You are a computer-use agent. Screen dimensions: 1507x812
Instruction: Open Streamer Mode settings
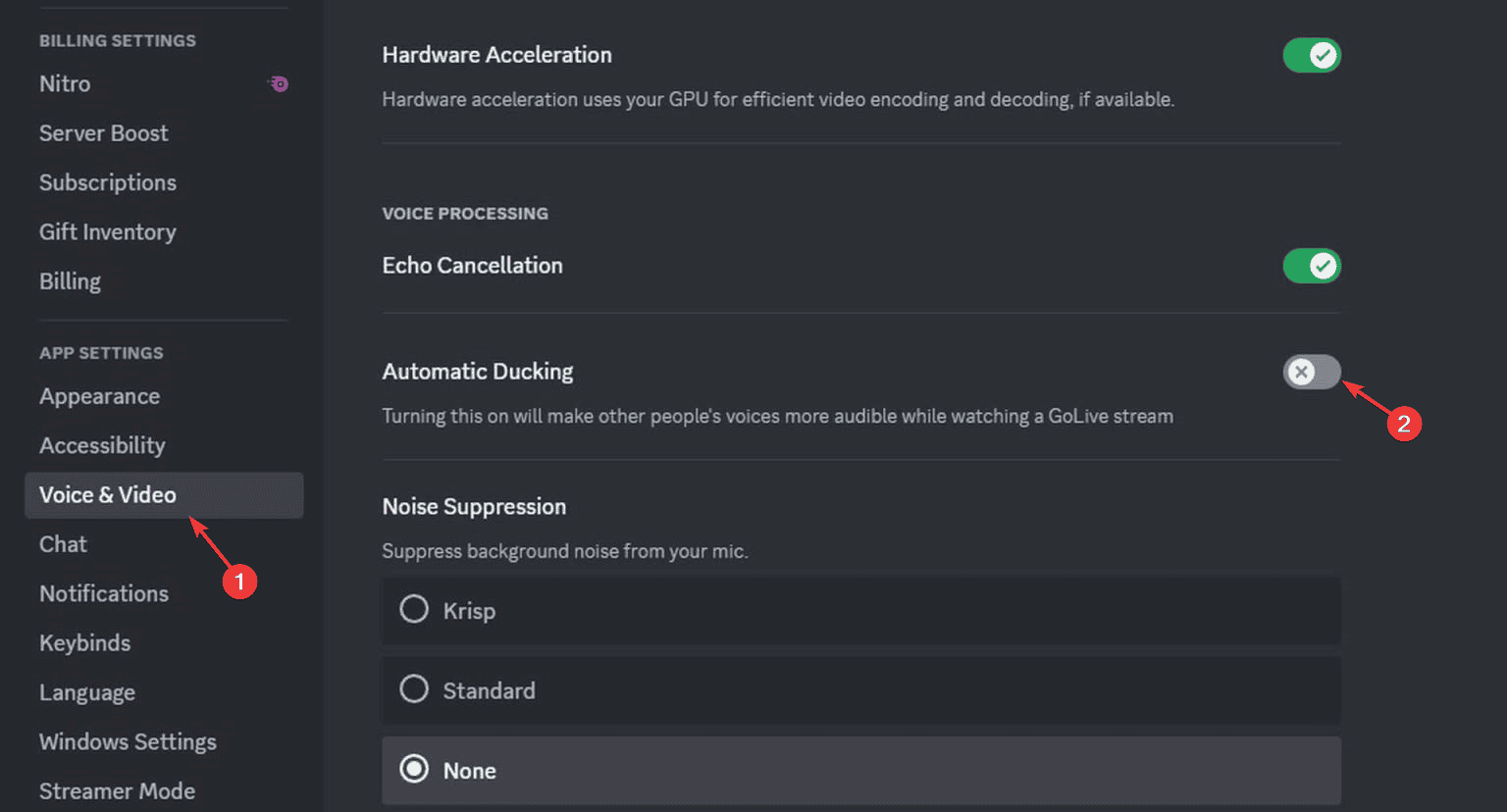tap(117, 790)
